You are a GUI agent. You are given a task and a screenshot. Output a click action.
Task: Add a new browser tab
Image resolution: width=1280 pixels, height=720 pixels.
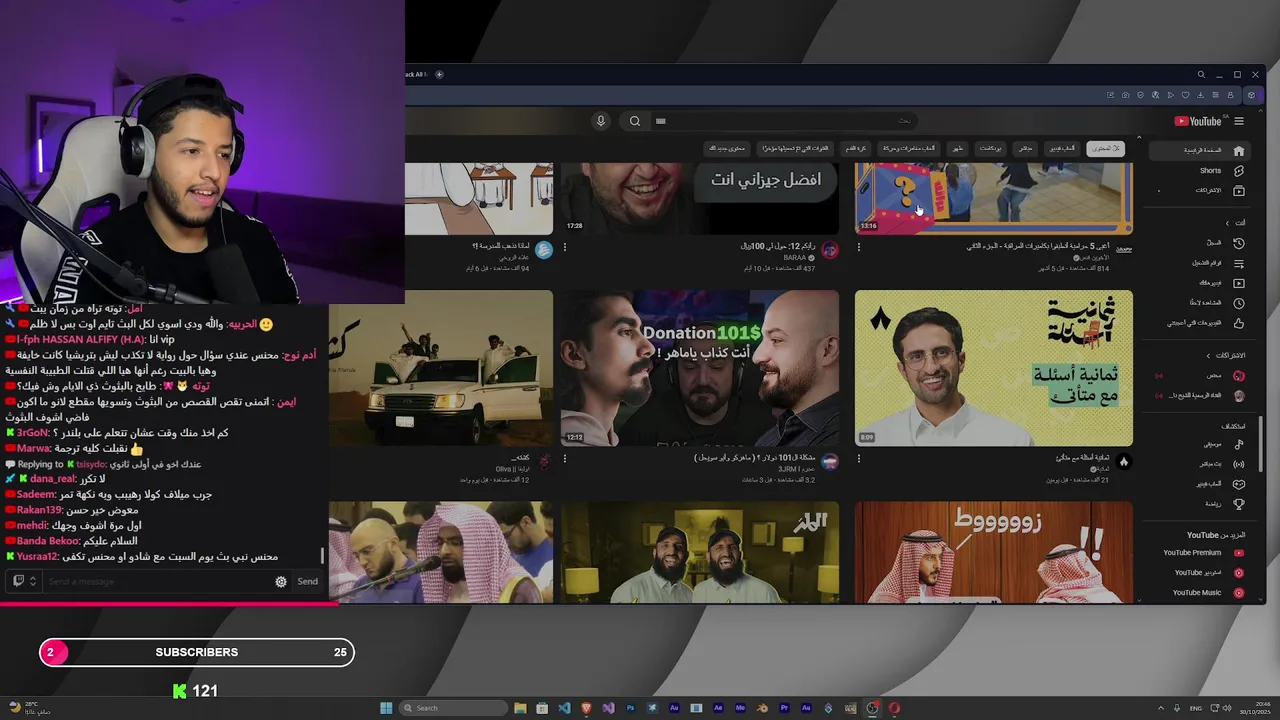point(439,74)
